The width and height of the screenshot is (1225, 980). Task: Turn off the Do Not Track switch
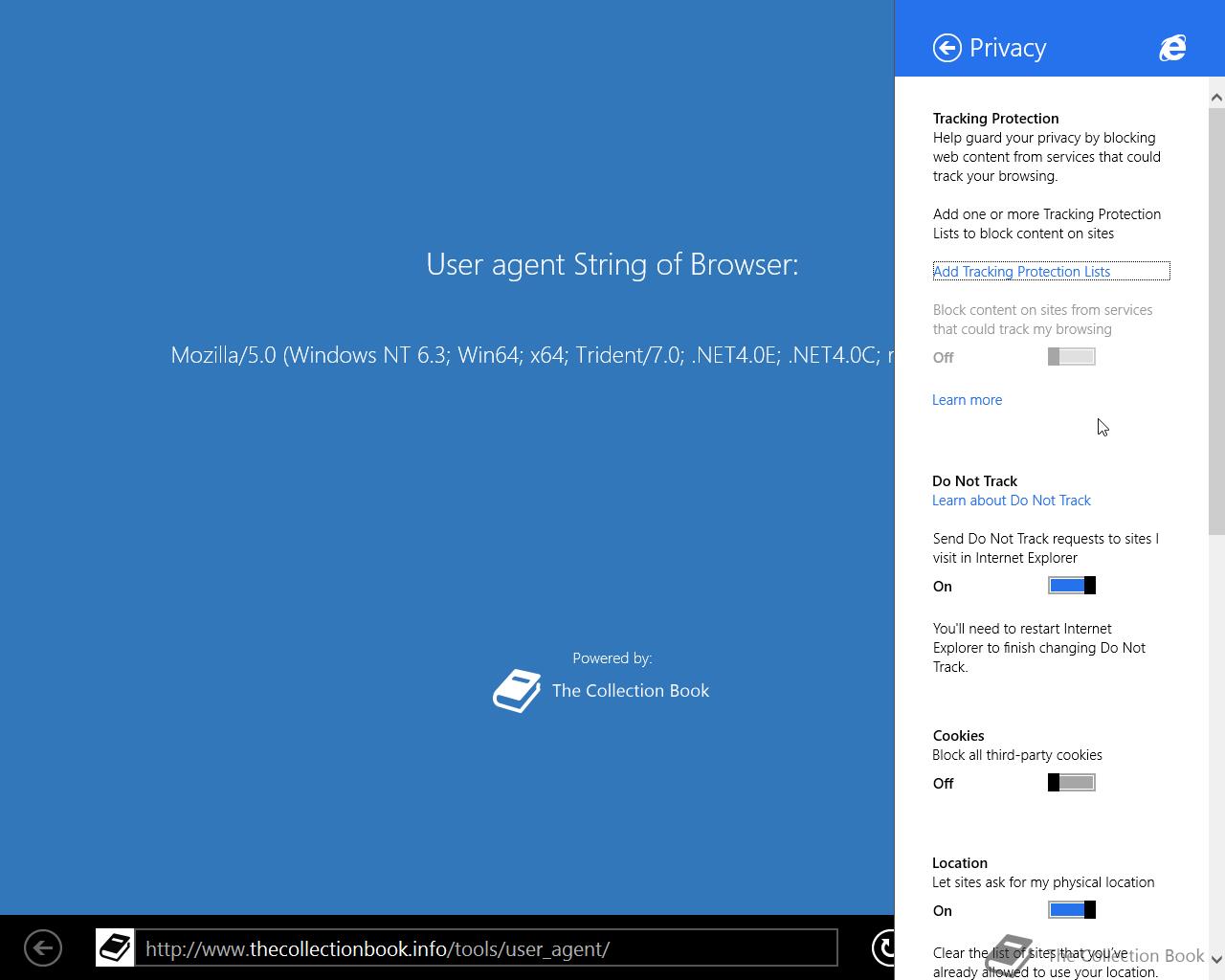pos(1072,586)
